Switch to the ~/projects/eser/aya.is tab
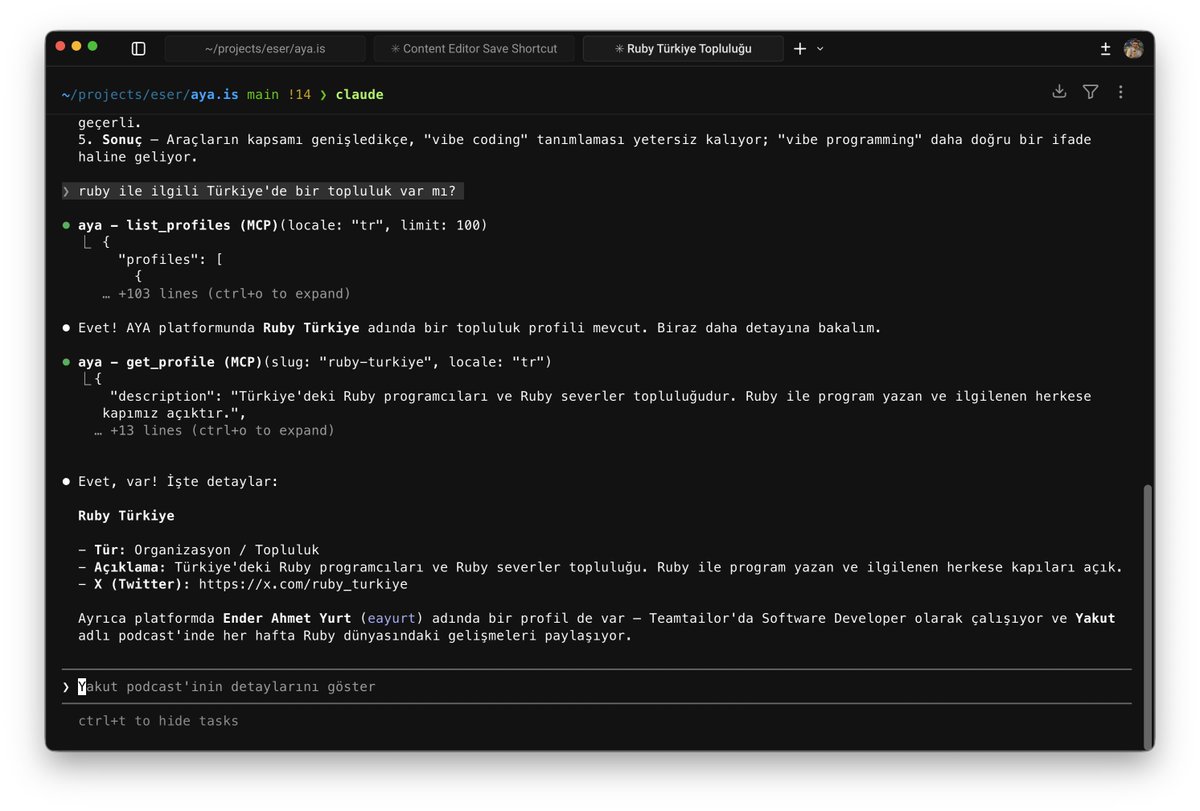 point(265,48)
